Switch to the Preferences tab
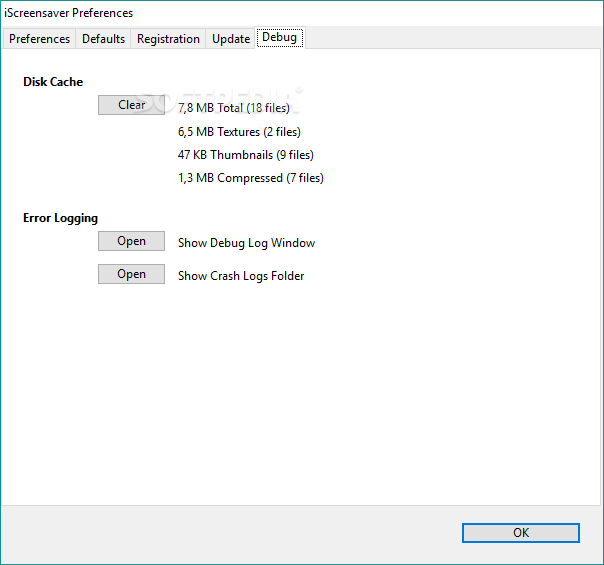 coord(39,39)
